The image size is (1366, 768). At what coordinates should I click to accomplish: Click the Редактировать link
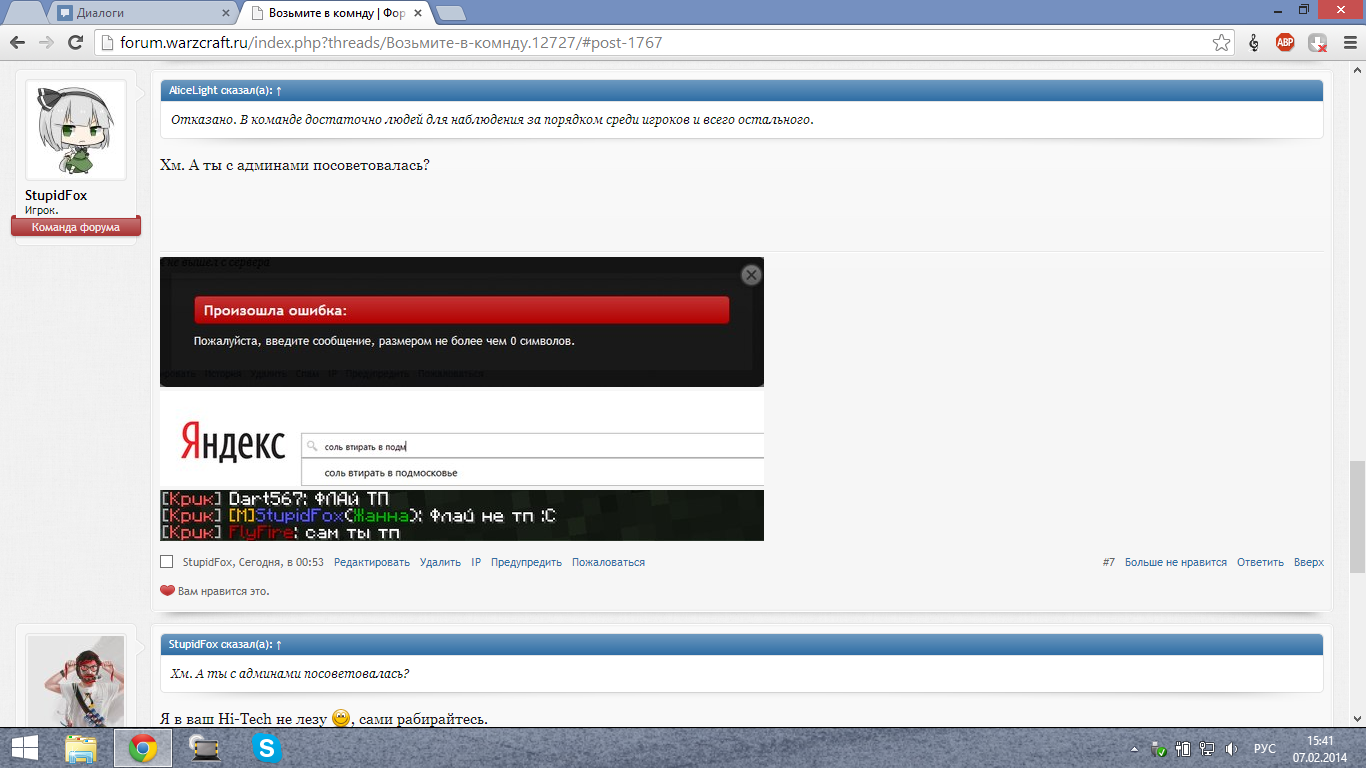(372, 562)
